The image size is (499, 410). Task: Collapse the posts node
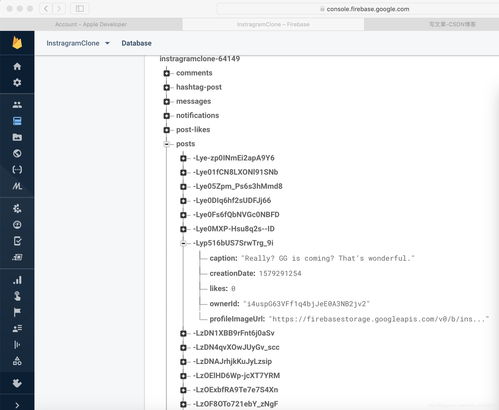[x=167, y=144]
